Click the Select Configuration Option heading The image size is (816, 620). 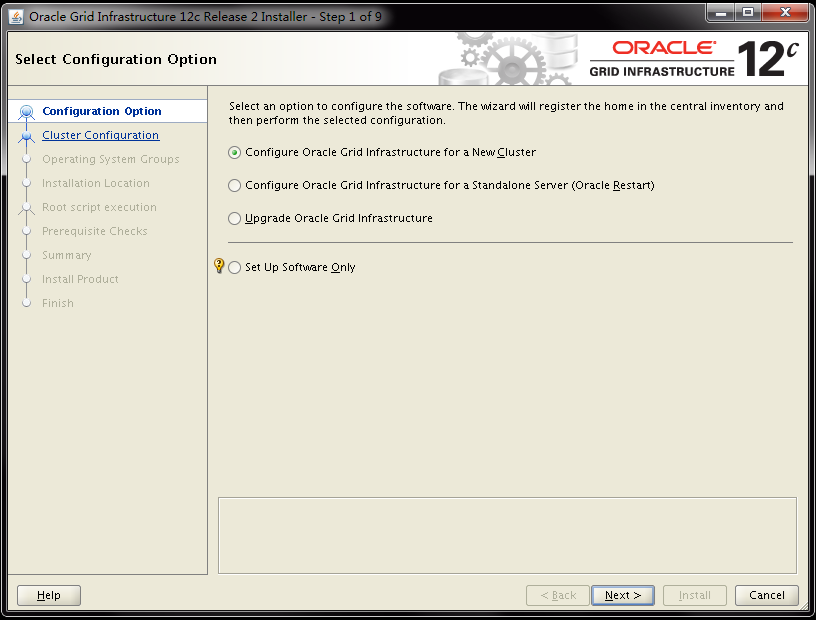point(116,59)
